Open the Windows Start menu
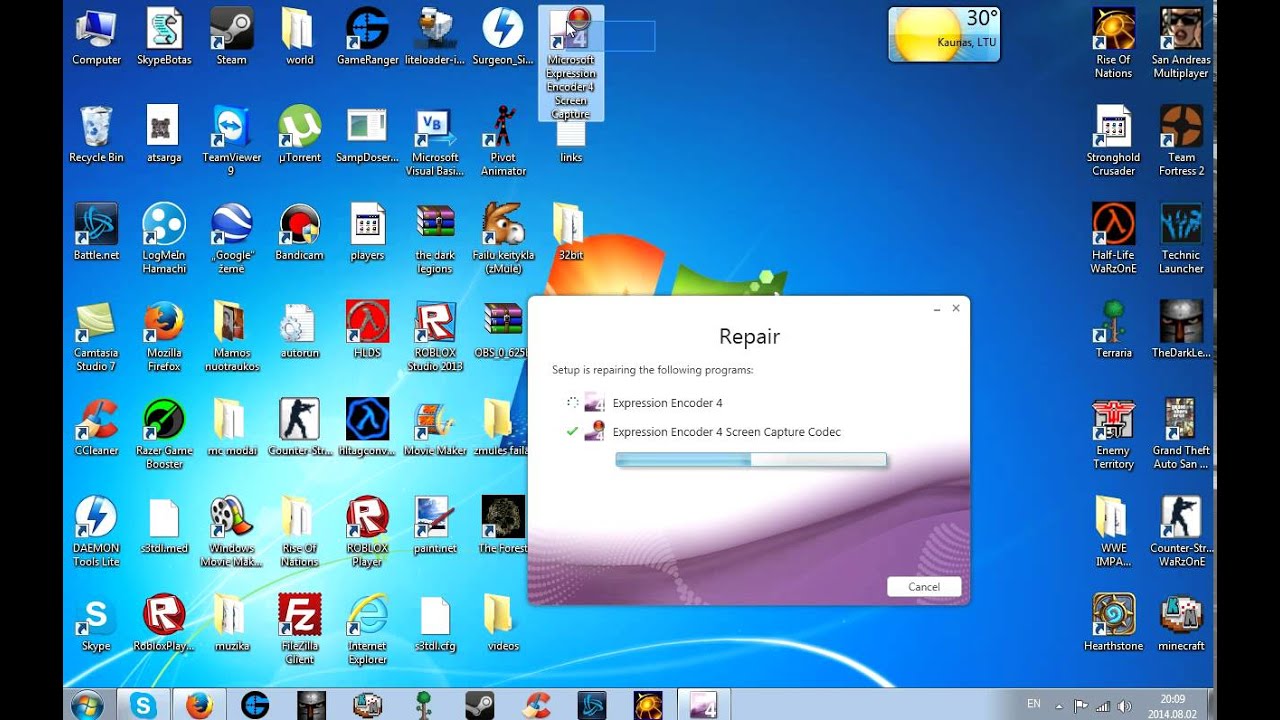The height and width of the screenshot is (720, 1280). tap(87, 705)
